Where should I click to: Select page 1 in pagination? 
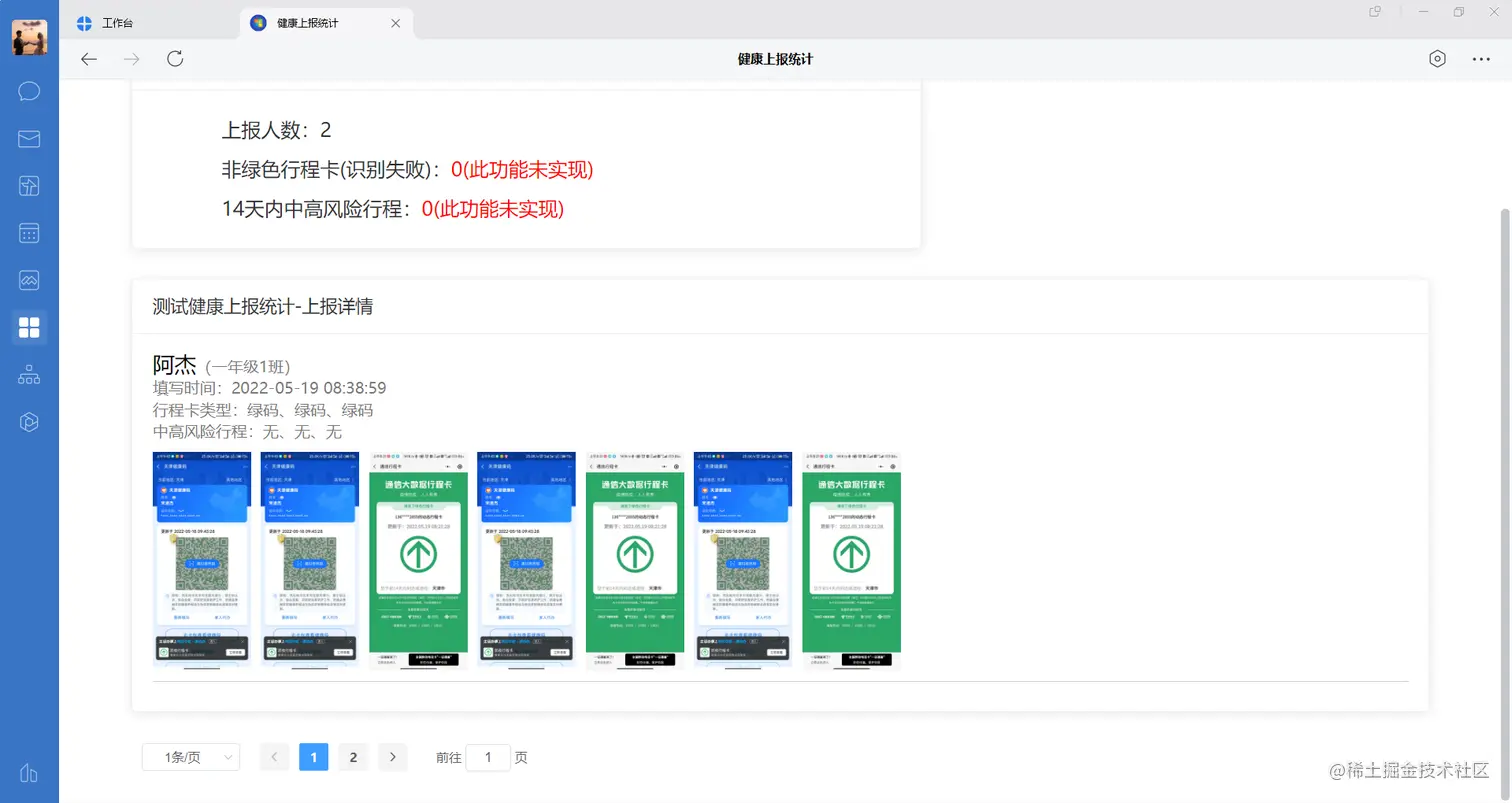tap(313, 757)
